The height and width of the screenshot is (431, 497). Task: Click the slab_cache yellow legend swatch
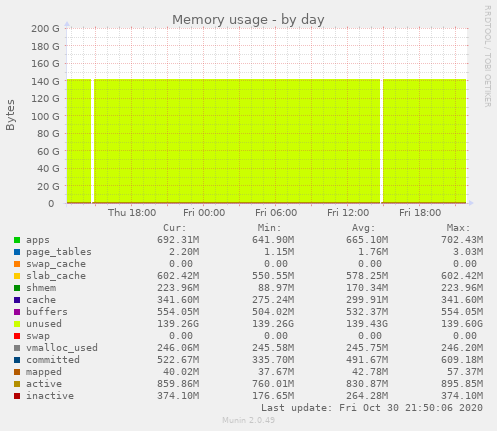point(17,276)
